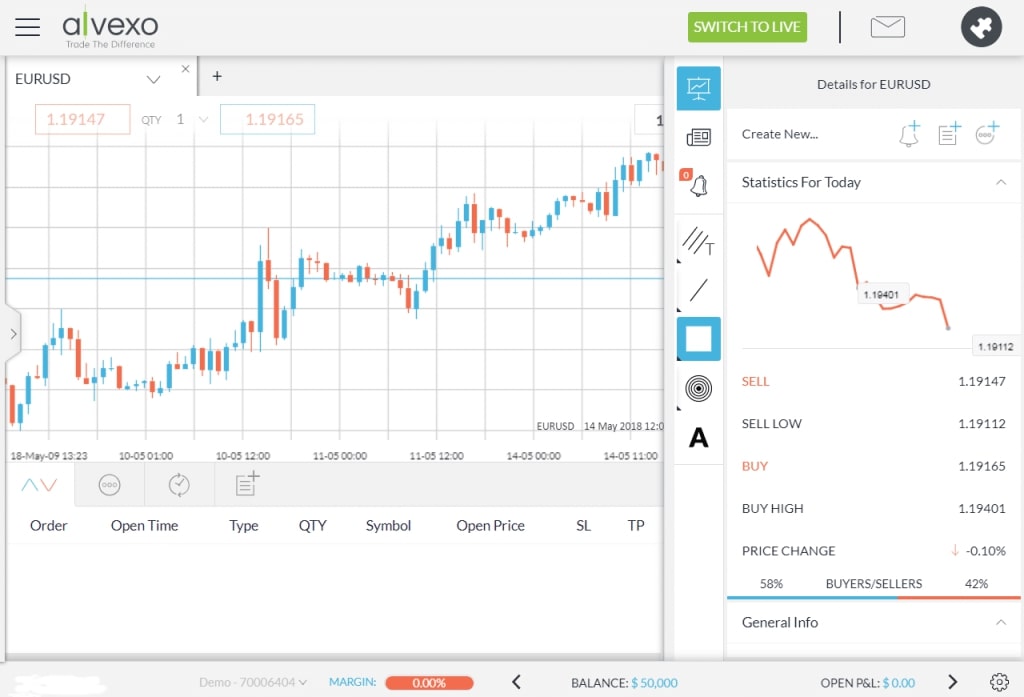Switch to the open positions tab

point(39,485)
